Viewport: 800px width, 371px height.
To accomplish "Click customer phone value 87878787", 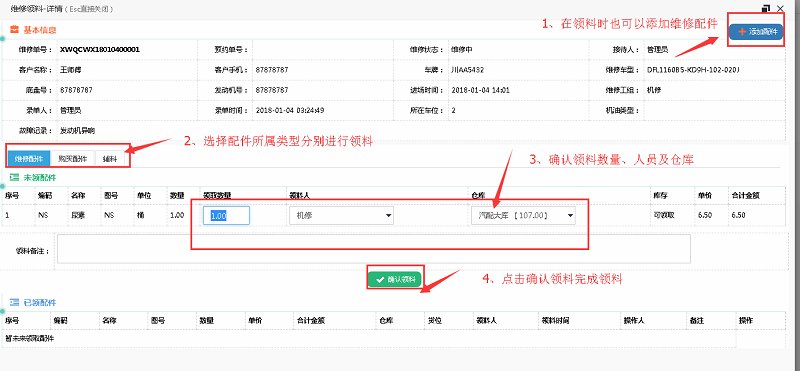I will pyautogui.click(x=271, y=69).
